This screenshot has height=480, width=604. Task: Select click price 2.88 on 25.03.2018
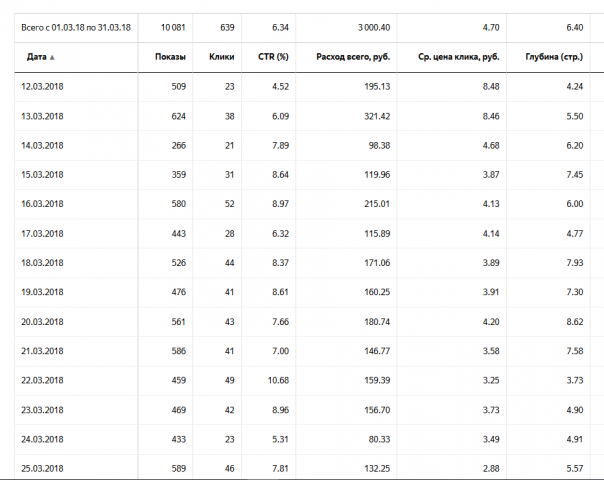pyautogui.click(x=491, y=468)
